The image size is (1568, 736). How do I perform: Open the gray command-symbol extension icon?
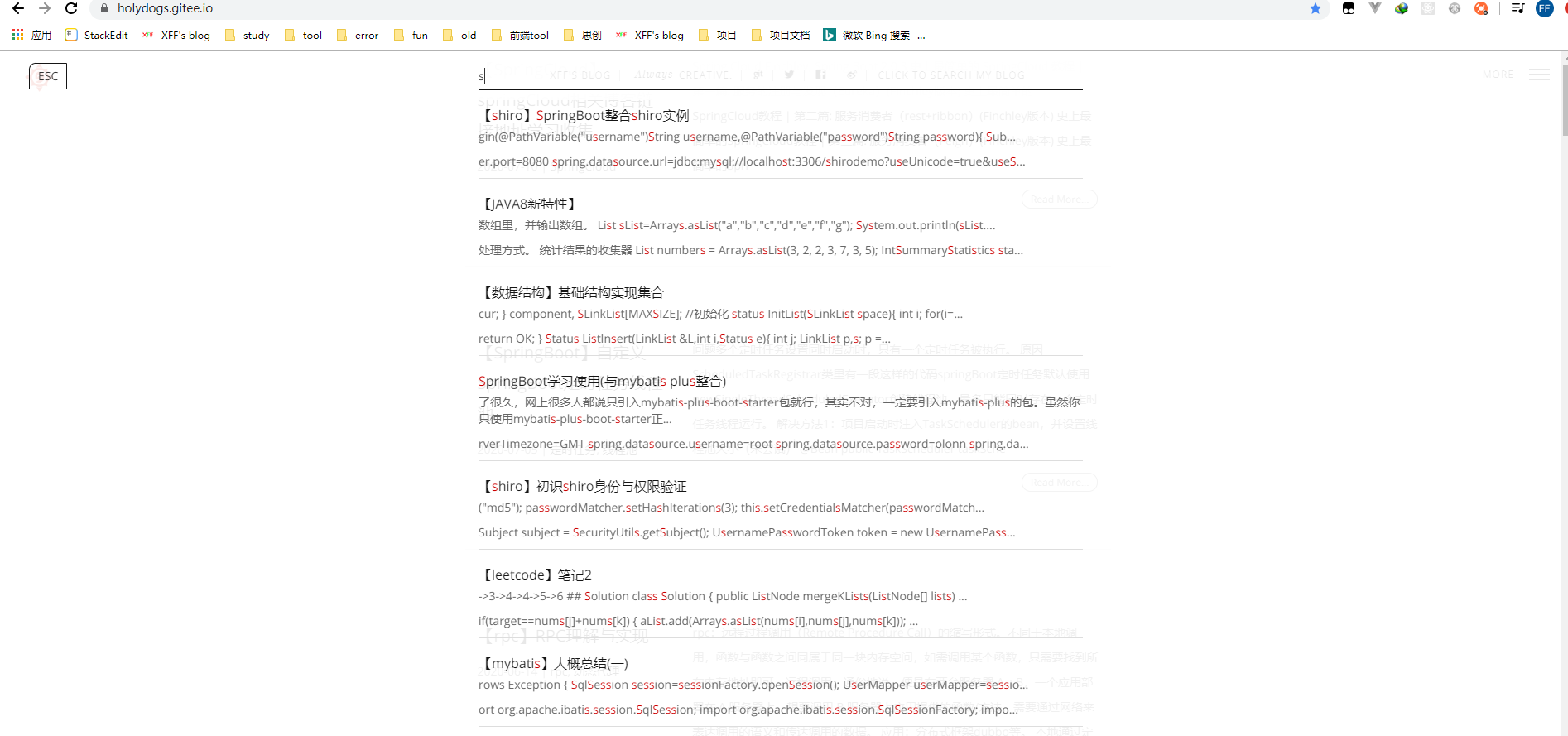(x=1455, y=8)
